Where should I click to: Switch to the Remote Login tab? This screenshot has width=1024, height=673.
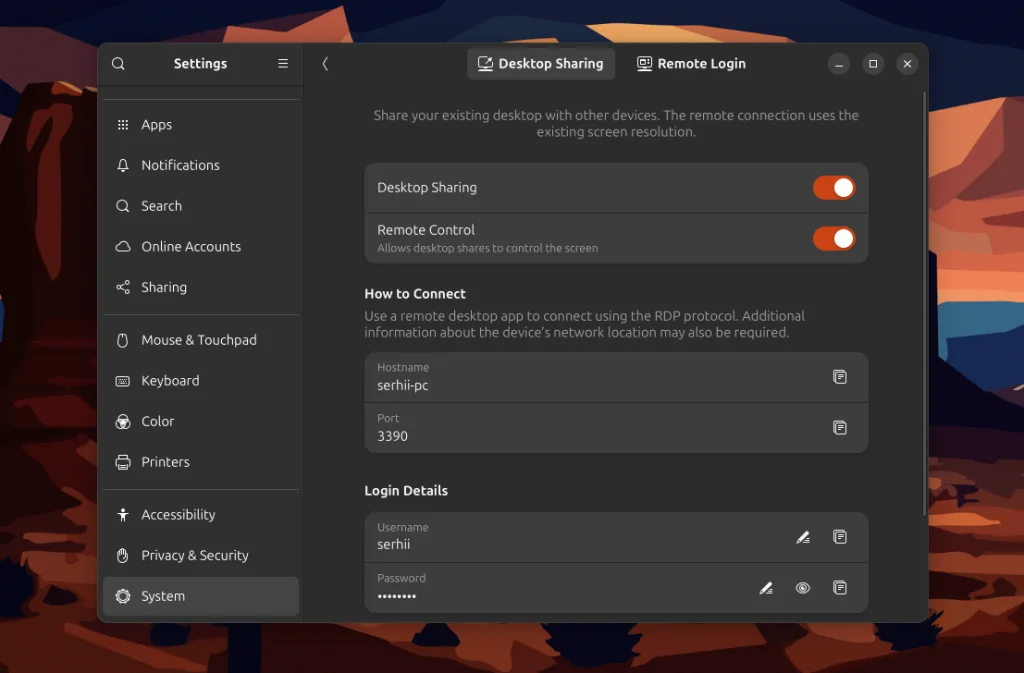pos(691,63)
